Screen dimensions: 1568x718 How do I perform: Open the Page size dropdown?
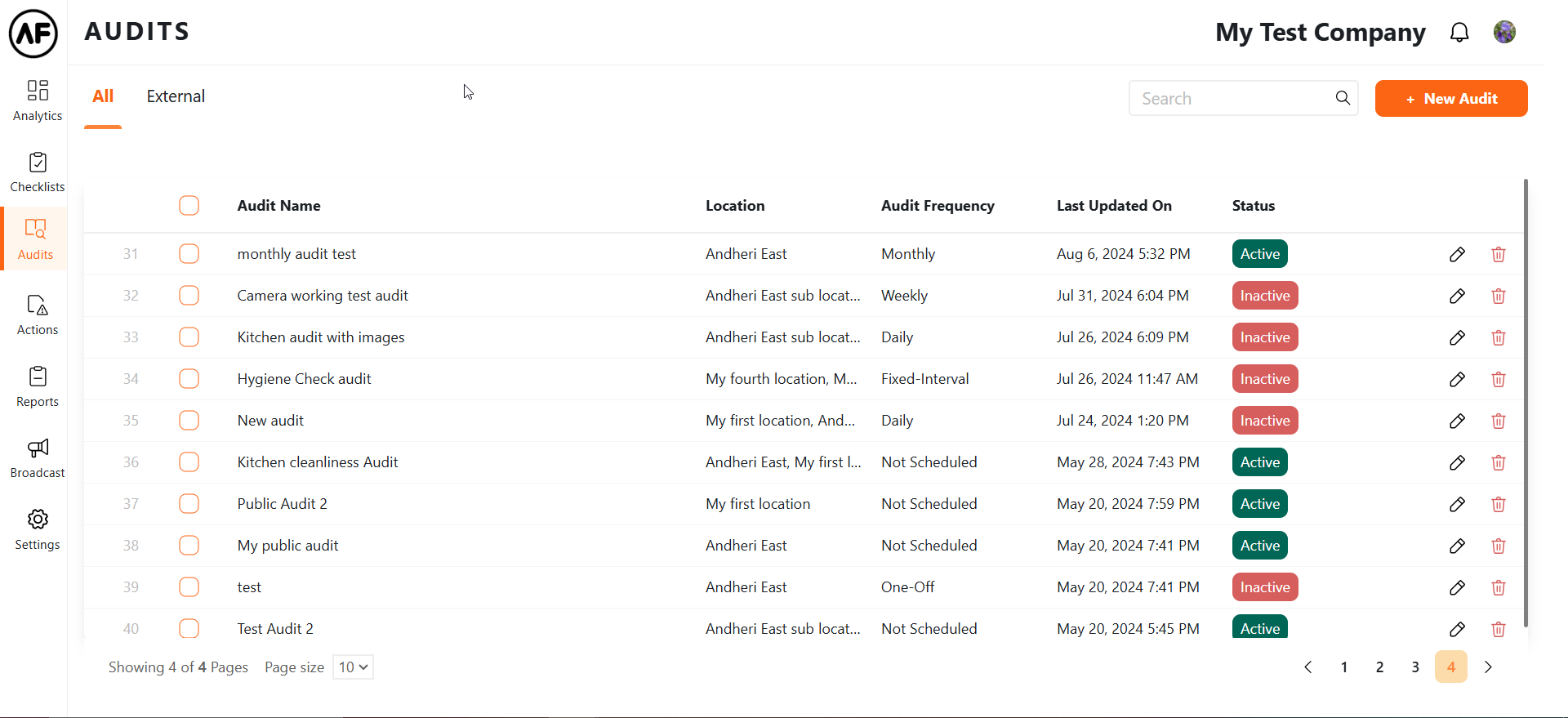[353, 667]
